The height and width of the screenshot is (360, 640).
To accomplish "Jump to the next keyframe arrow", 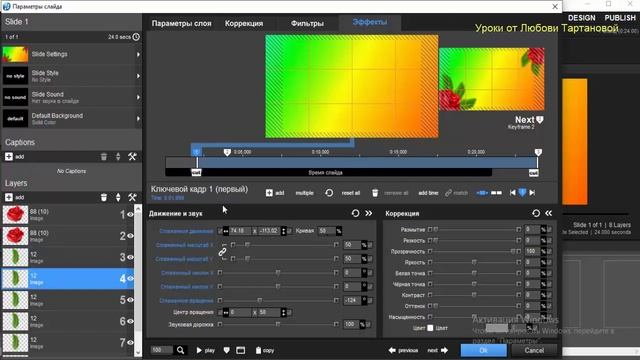I will pos(532,193).
